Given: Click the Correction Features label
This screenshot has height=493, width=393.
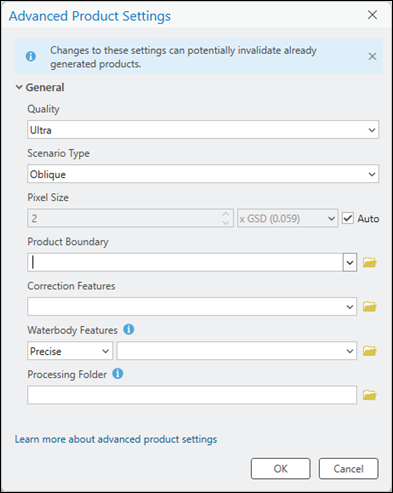Looking at the screenshot, I should click(x=71, y=286).
